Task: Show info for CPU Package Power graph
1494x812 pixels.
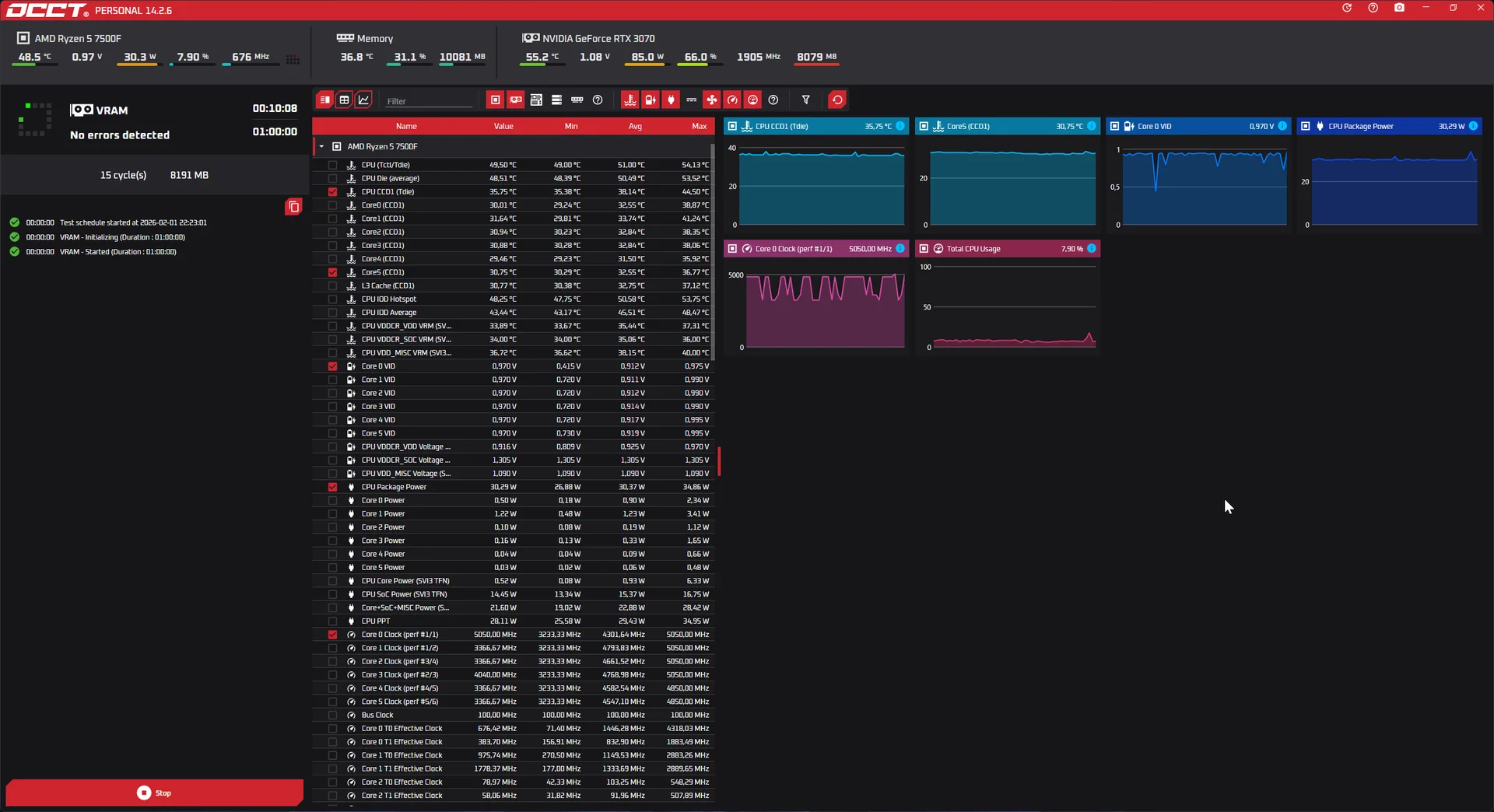Action: click(1473, 126)
